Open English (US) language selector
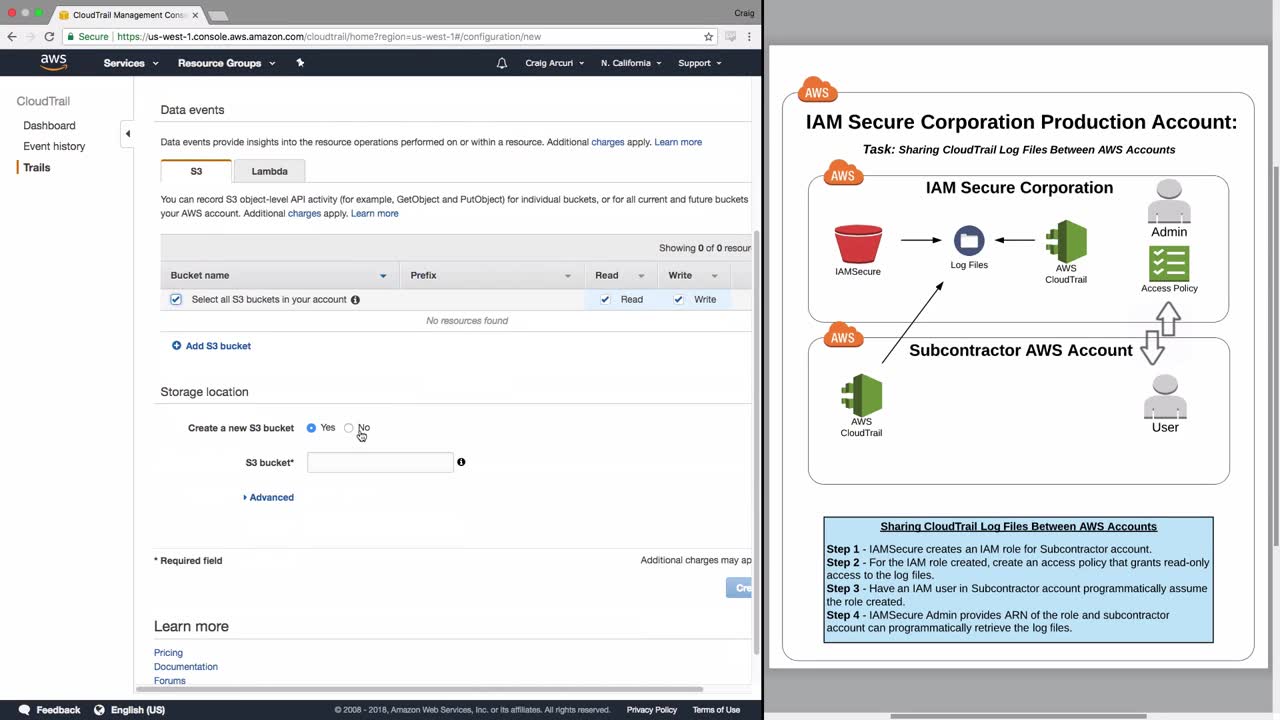The width and height of the screenshot is (1280, 720). (138, 710)
